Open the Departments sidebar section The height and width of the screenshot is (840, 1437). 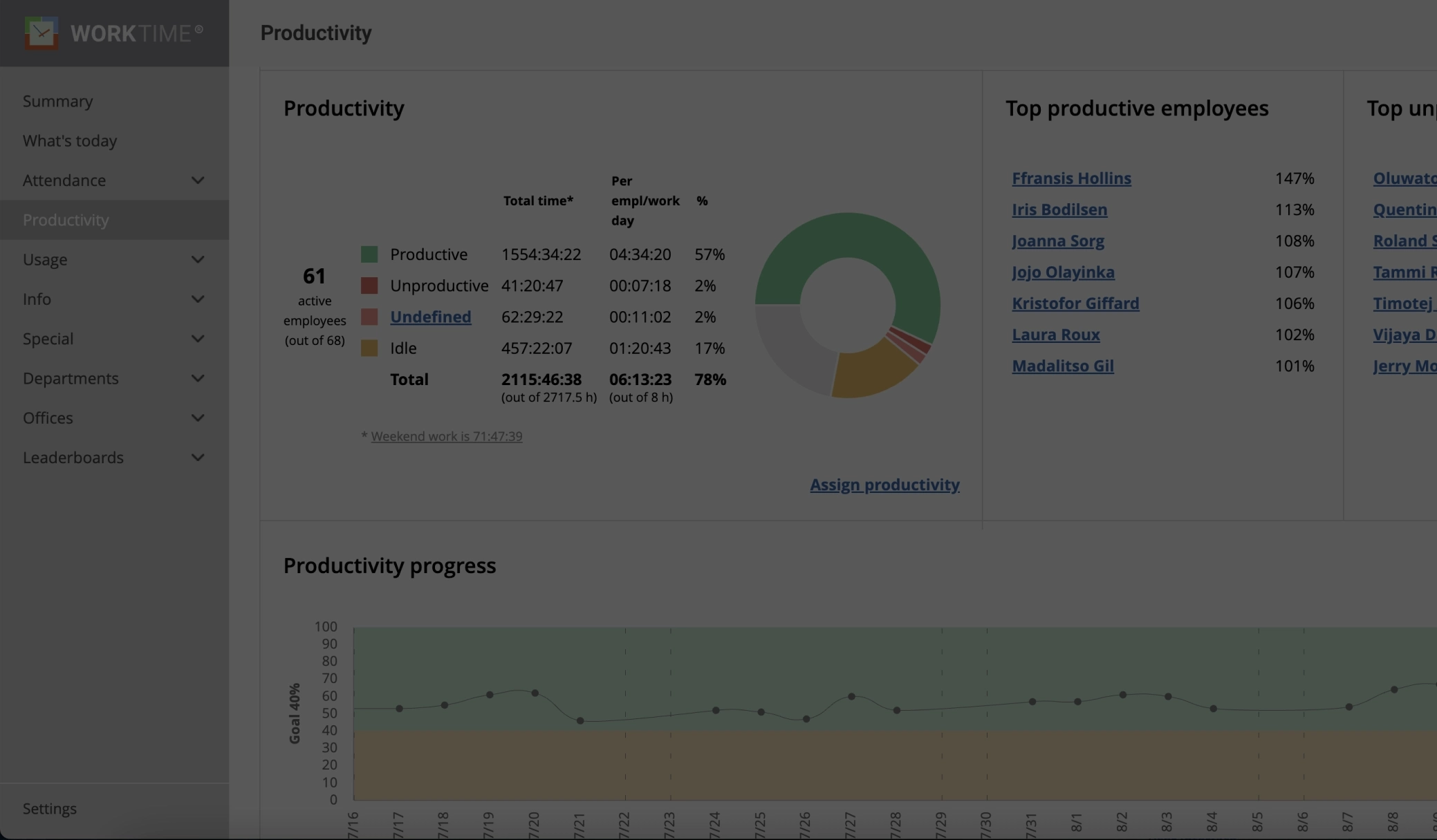pyautogui.click(x=71, y=378)
